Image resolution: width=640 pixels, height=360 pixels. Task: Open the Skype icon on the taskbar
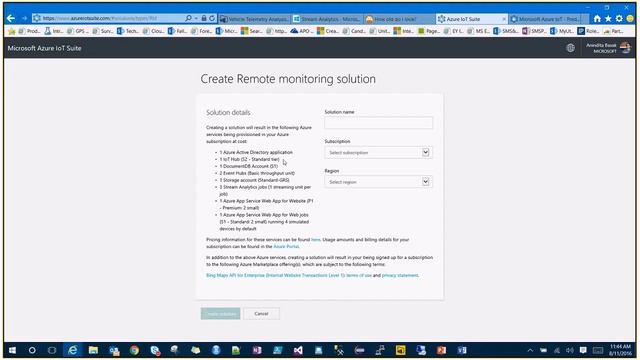coord(155,350)
